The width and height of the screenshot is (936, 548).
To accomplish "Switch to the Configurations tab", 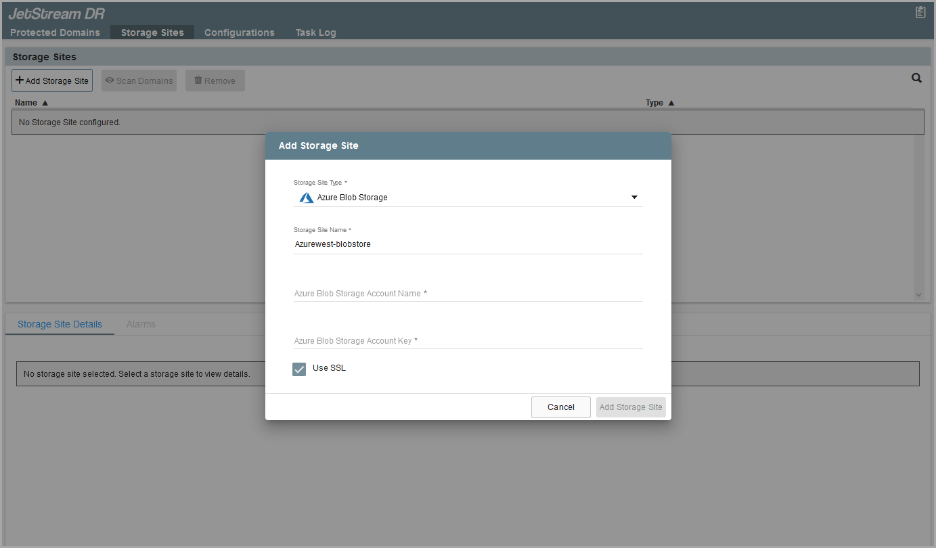I will pyautogui.click(x=239, y=33).
